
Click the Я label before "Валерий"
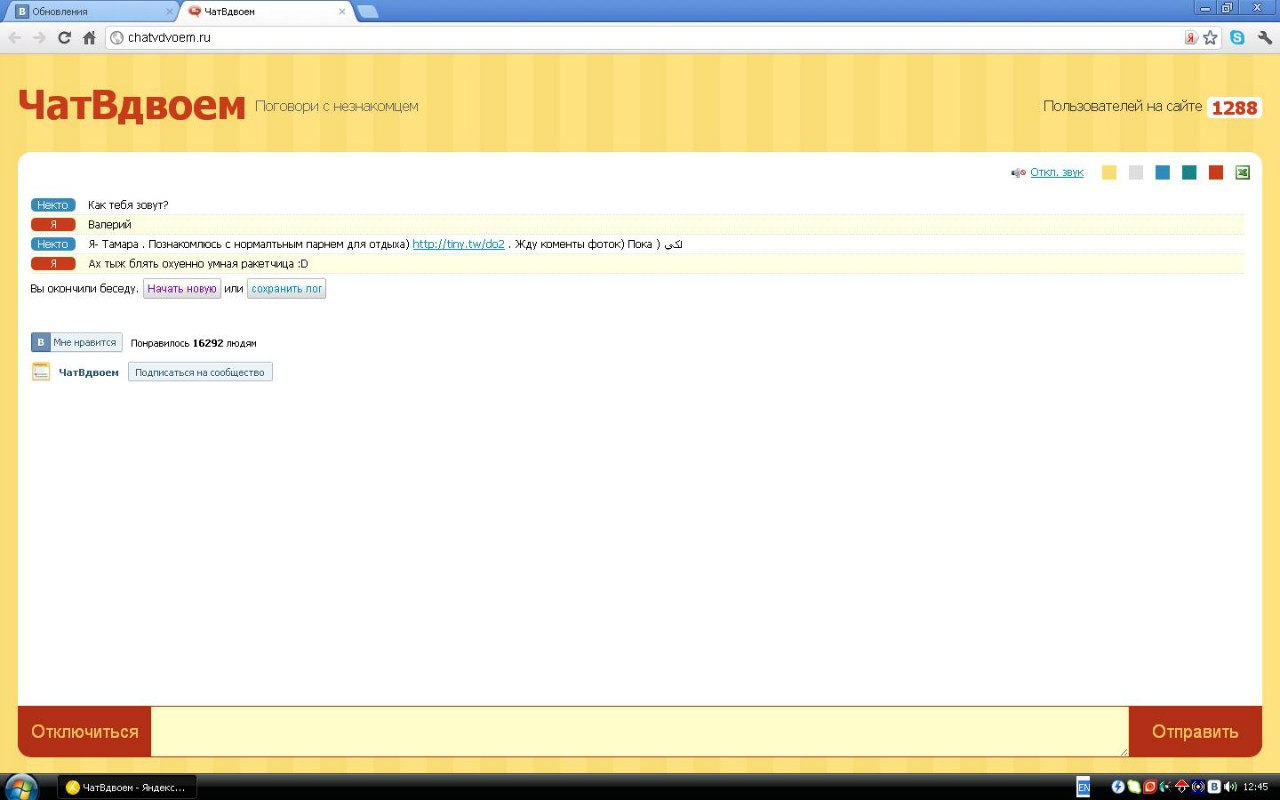[x=53, y=225]
